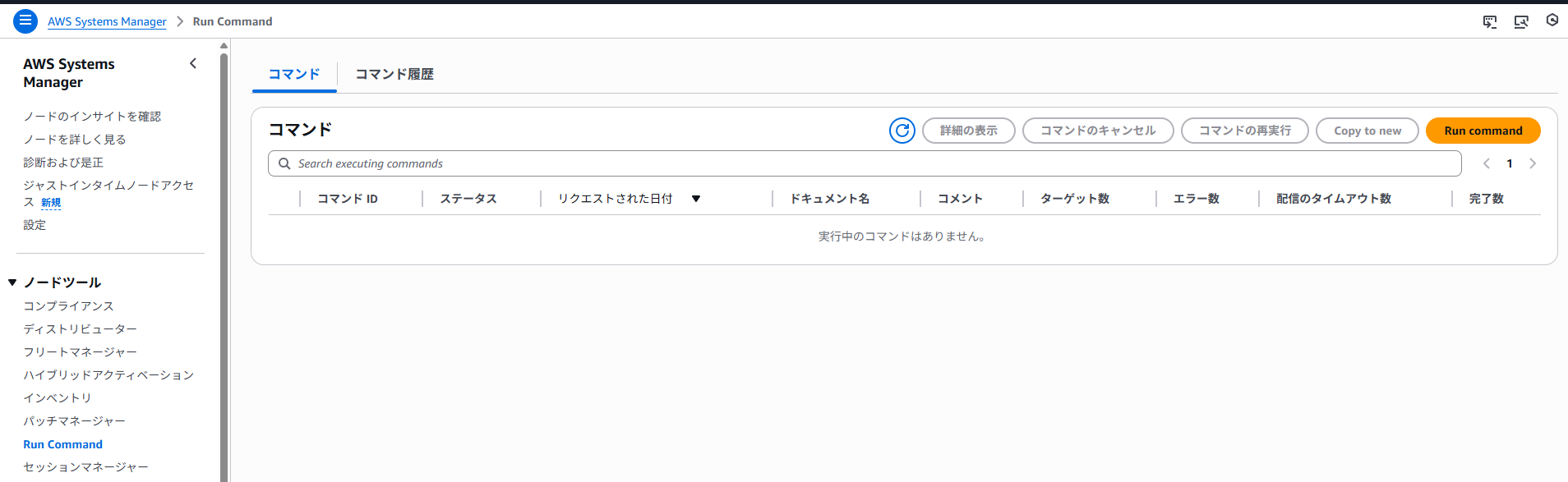Image resolution: width=1568 pixels, height=482 pixels.
Task: Open パッチマネージャー in sidebar
Action: coord(74,421)
